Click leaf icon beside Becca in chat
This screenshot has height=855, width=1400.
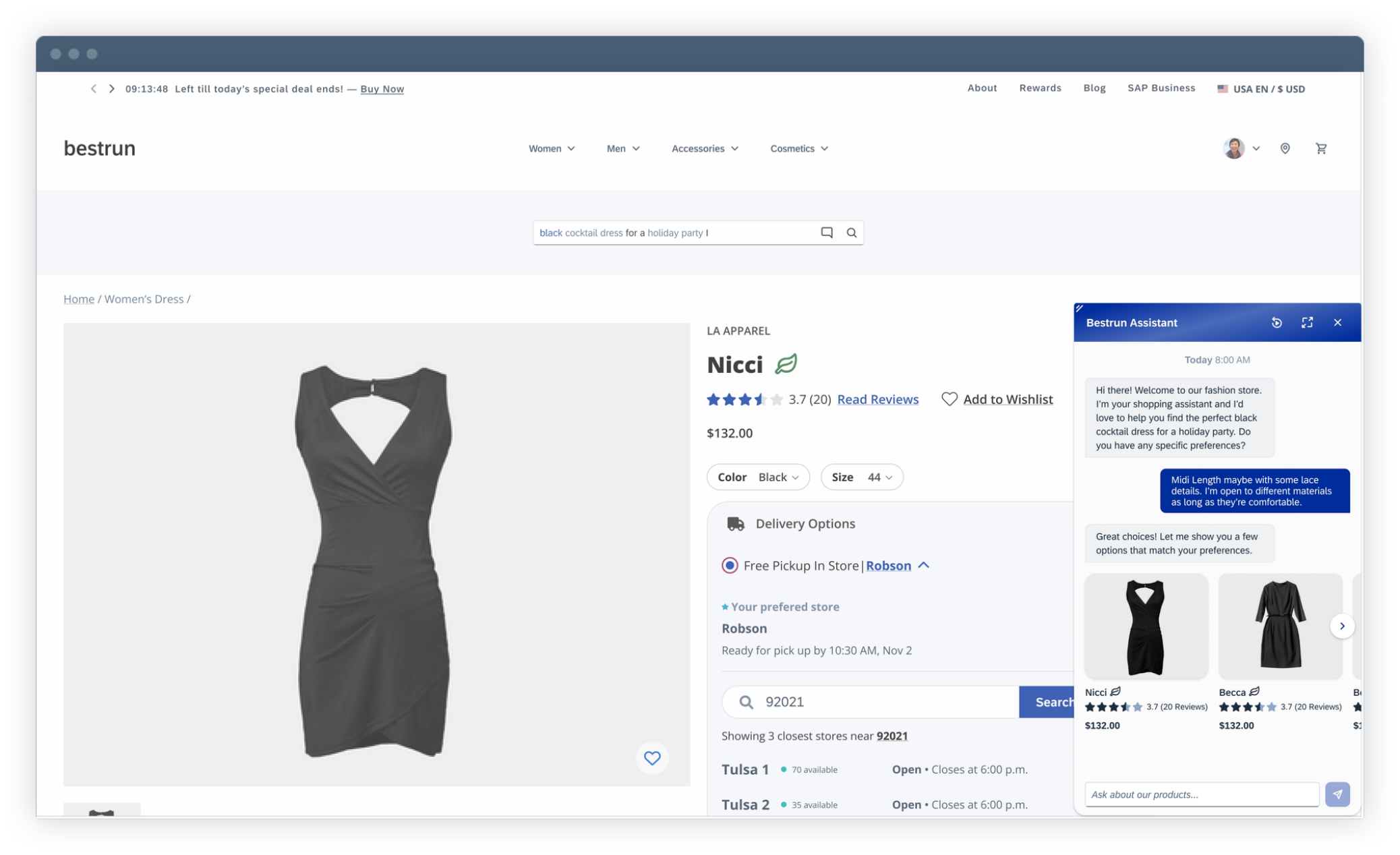[x=1254, y=692]
